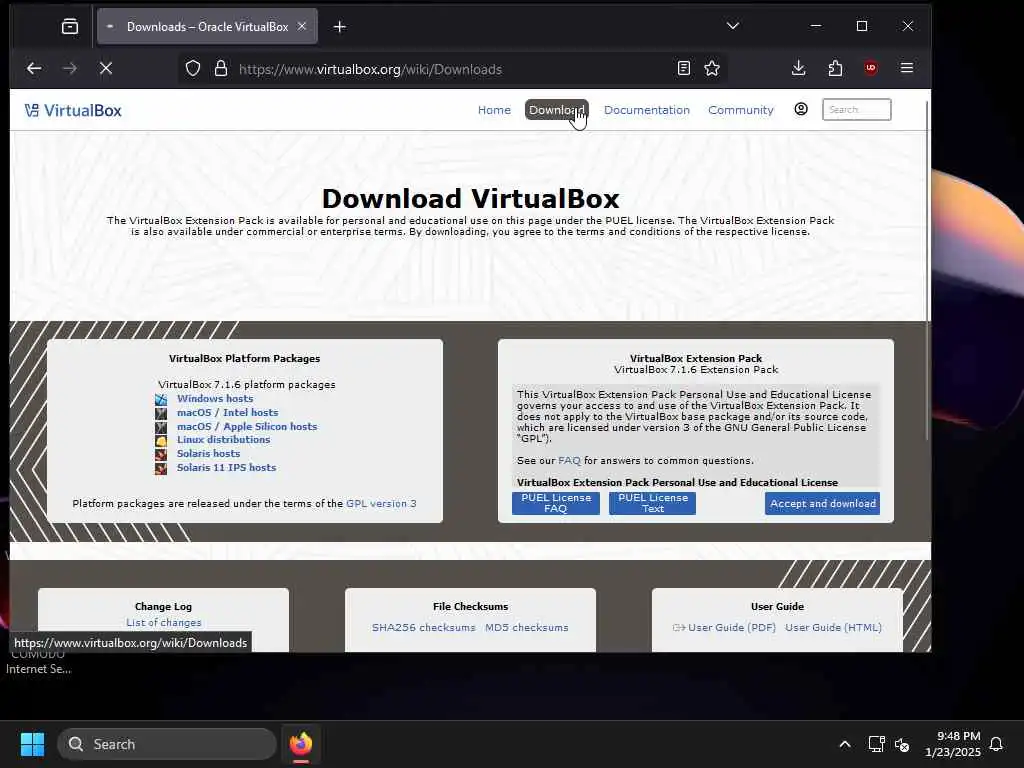The height and width of the screenshot is (768, 1024).
Task: Open the Windows hosts download link
Action: tap(215, 398)
